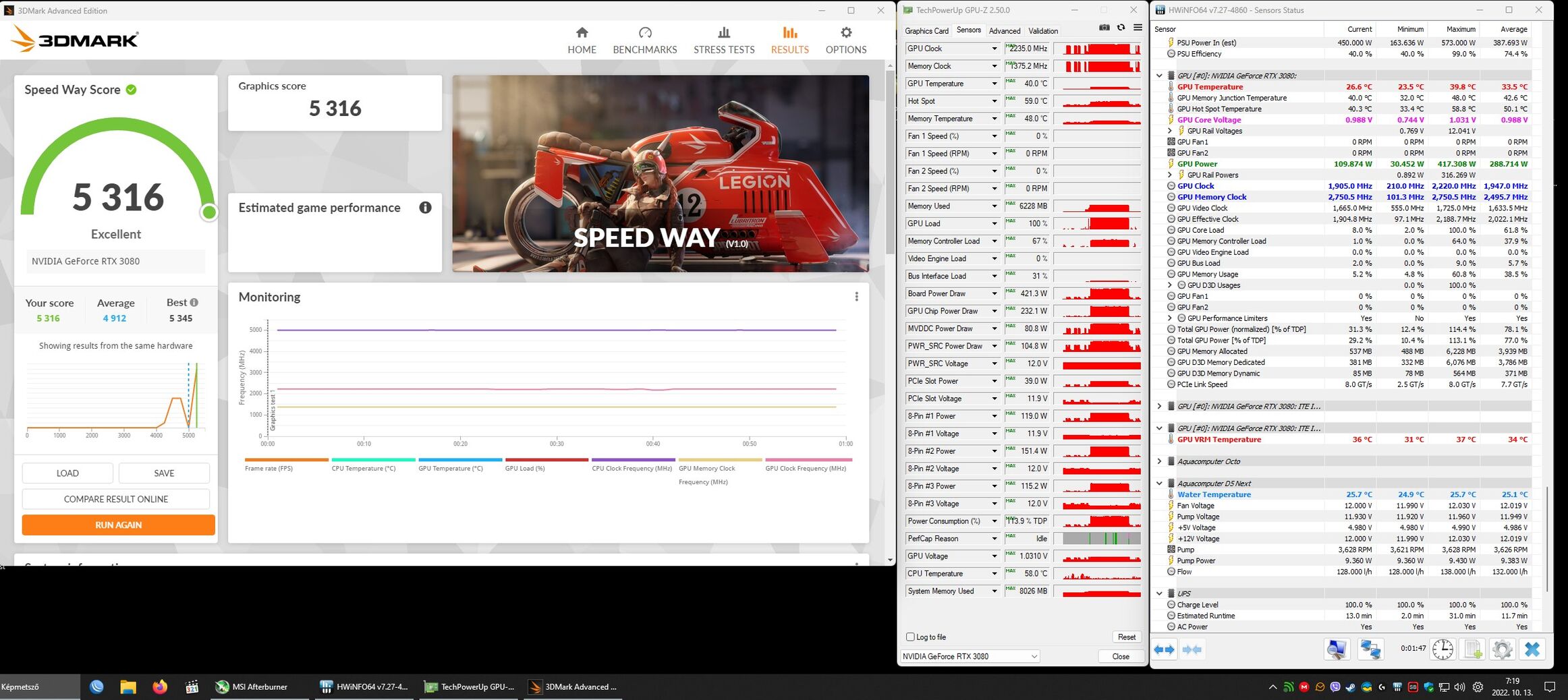Click the HWiNFO collapse columns arrows icon
Viewport: 1568px width, 700px height.
[x=1192, y=649]
